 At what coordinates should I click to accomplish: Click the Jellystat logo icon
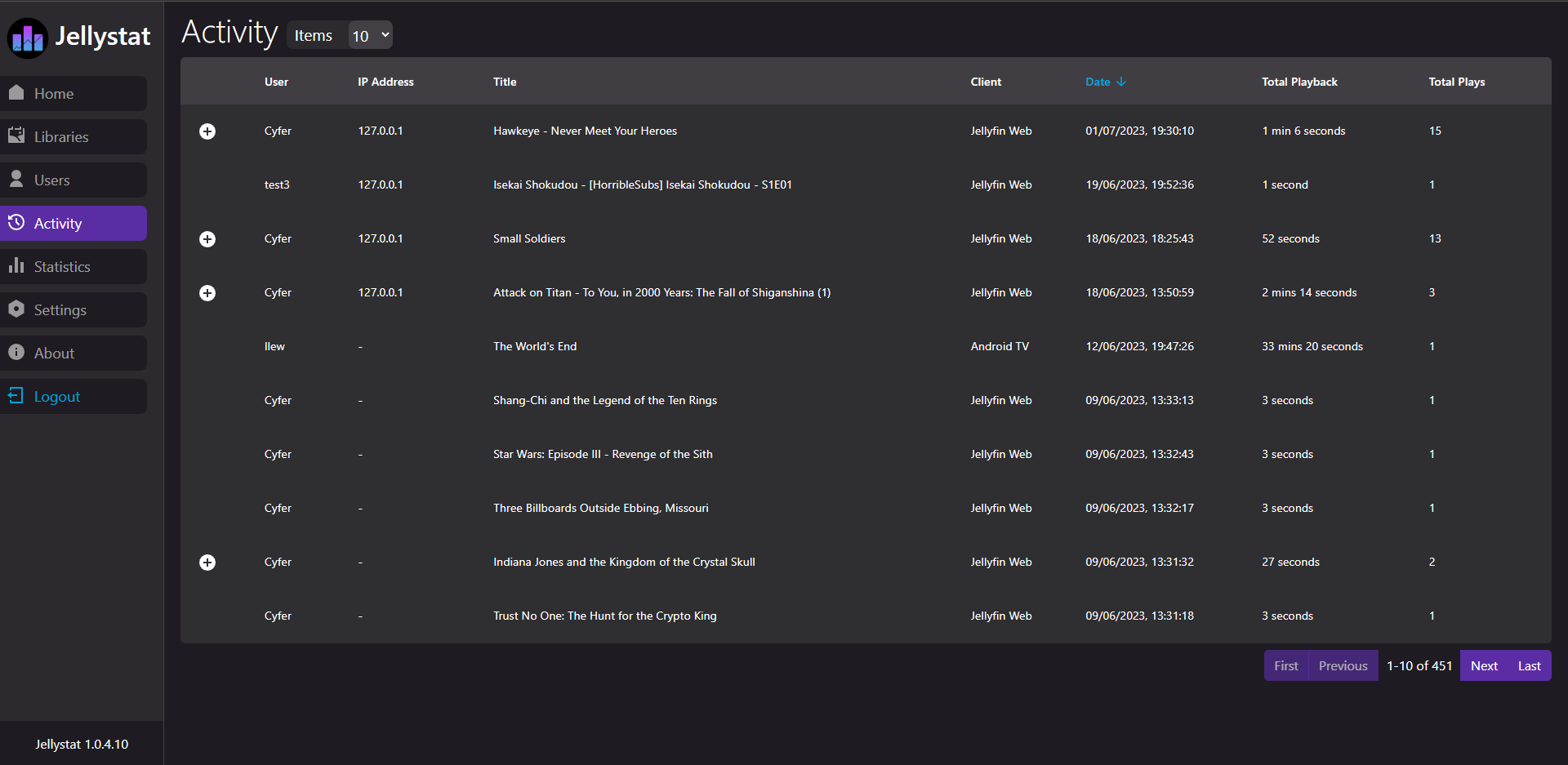28,38
